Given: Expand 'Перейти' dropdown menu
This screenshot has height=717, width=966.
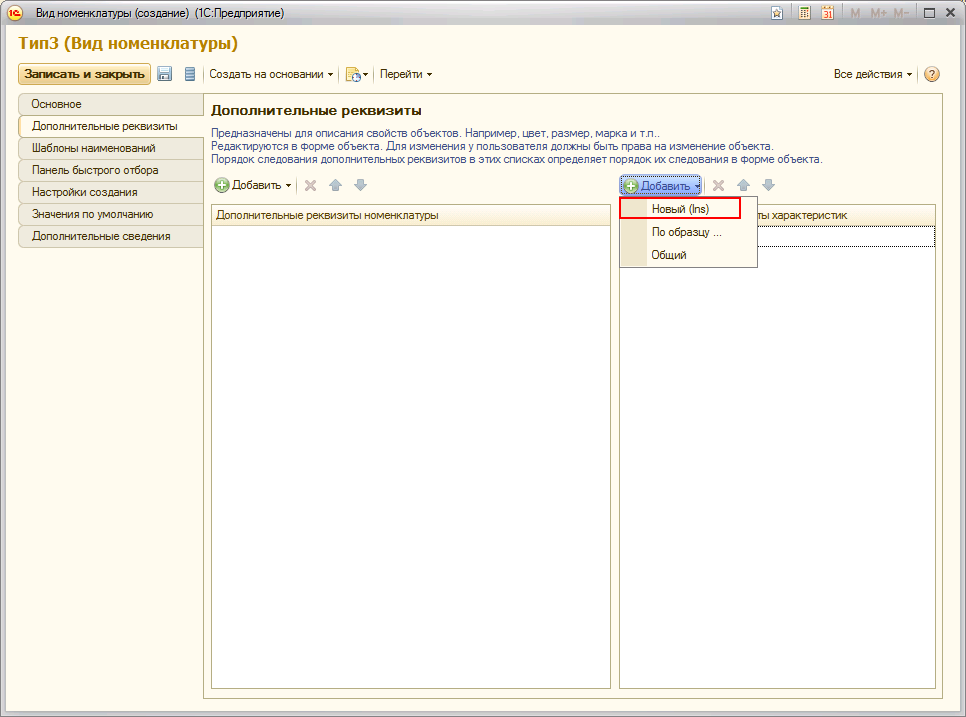Looking at the screenshot, I should 406,74.
